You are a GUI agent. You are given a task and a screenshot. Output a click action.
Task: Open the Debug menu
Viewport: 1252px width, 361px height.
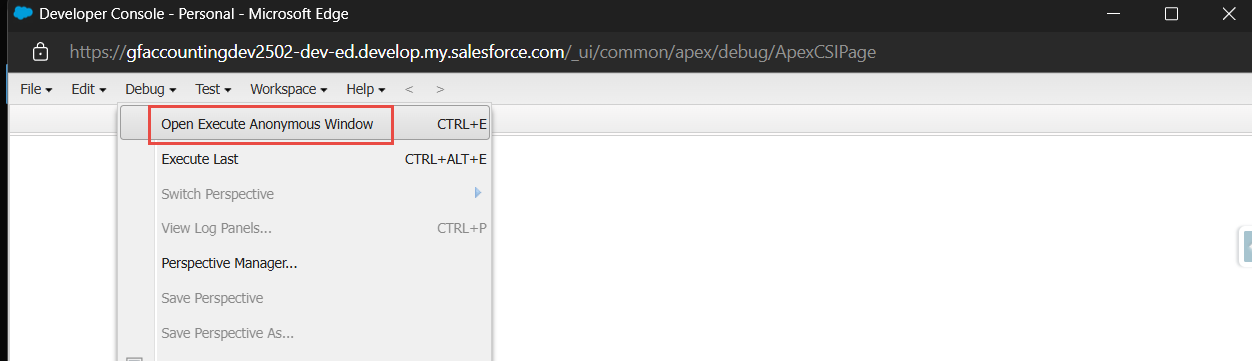(150, 89)
